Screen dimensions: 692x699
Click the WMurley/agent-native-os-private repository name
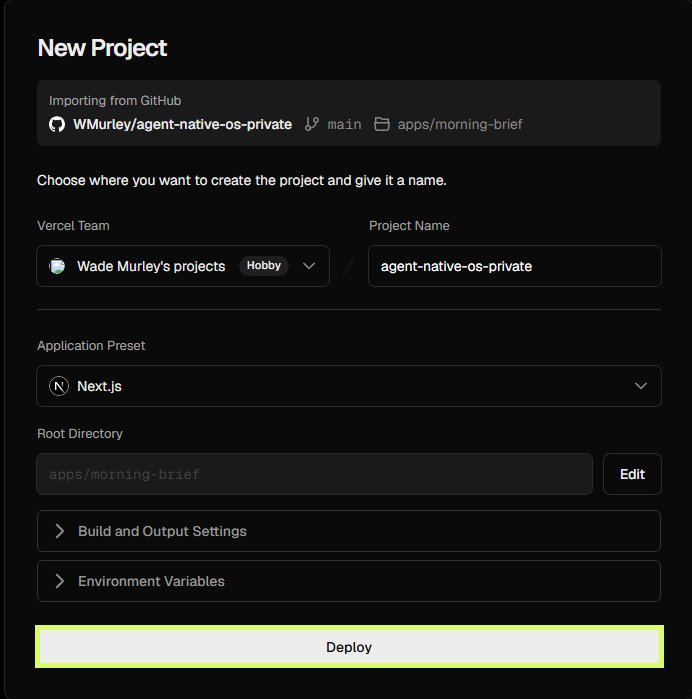(182, 124)
